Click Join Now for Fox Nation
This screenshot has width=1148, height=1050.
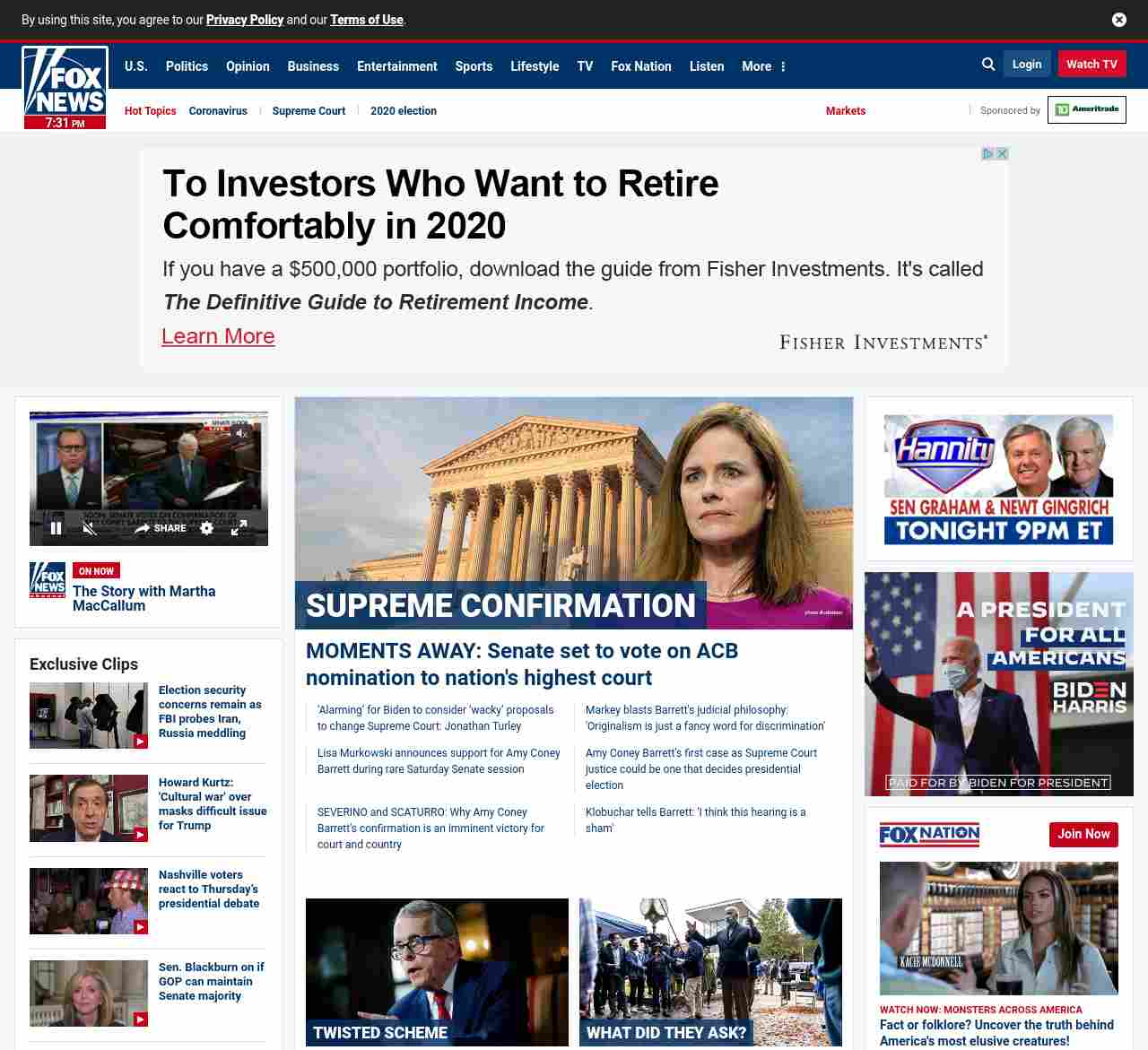(x=1083, y=834)
